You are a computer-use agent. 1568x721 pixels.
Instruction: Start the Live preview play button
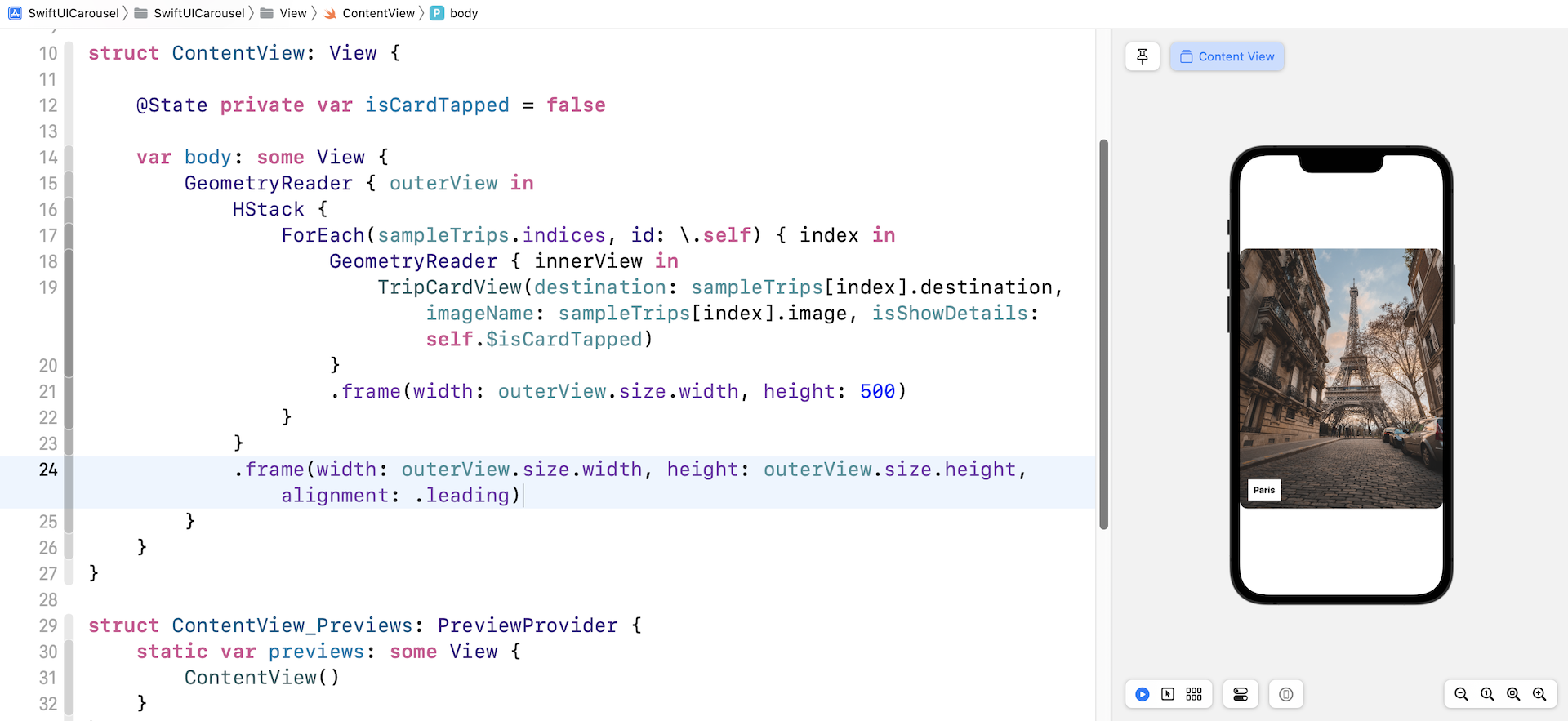[1142, 694]
